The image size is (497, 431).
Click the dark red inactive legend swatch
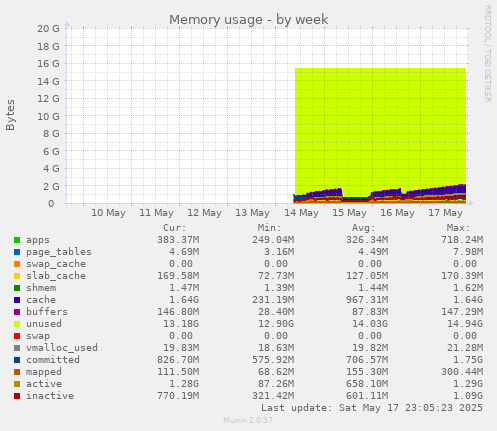(x=17, y=396)
